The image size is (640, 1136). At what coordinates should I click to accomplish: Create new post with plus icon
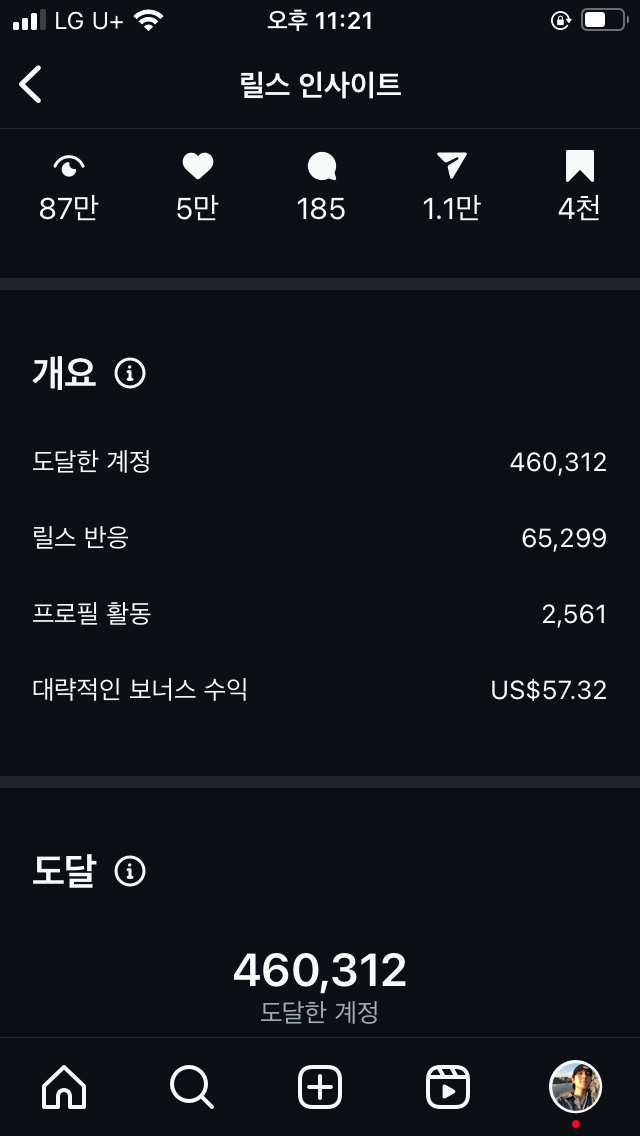(320, 1087)
